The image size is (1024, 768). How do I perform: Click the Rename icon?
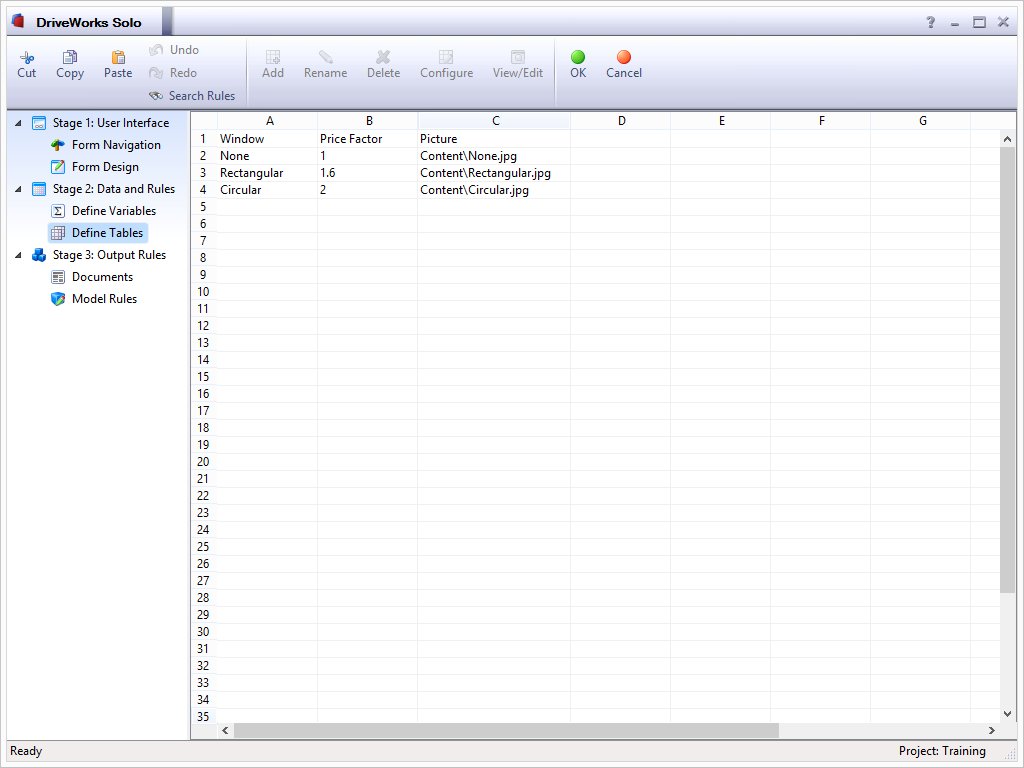325,57
